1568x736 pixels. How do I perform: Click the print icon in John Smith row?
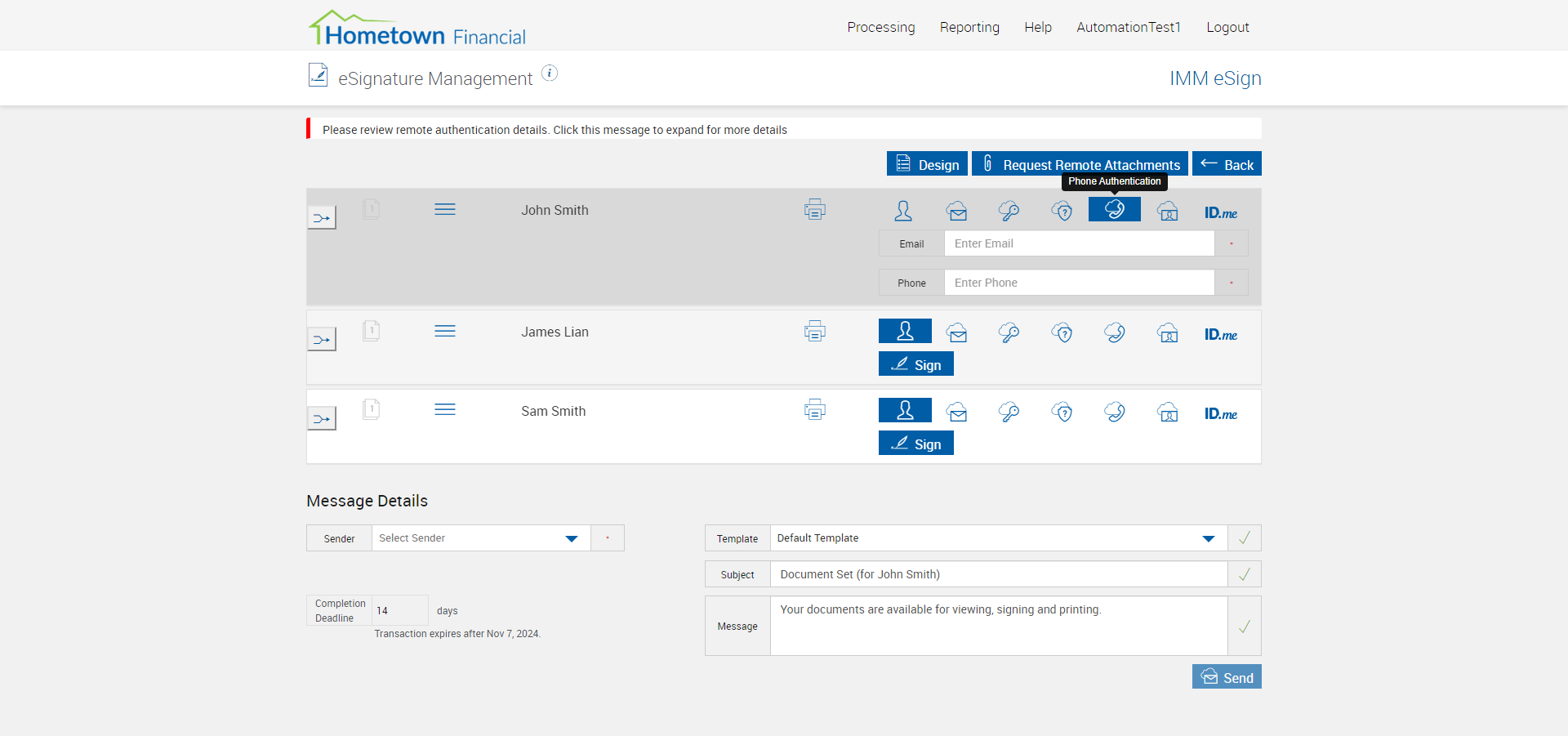815,210
